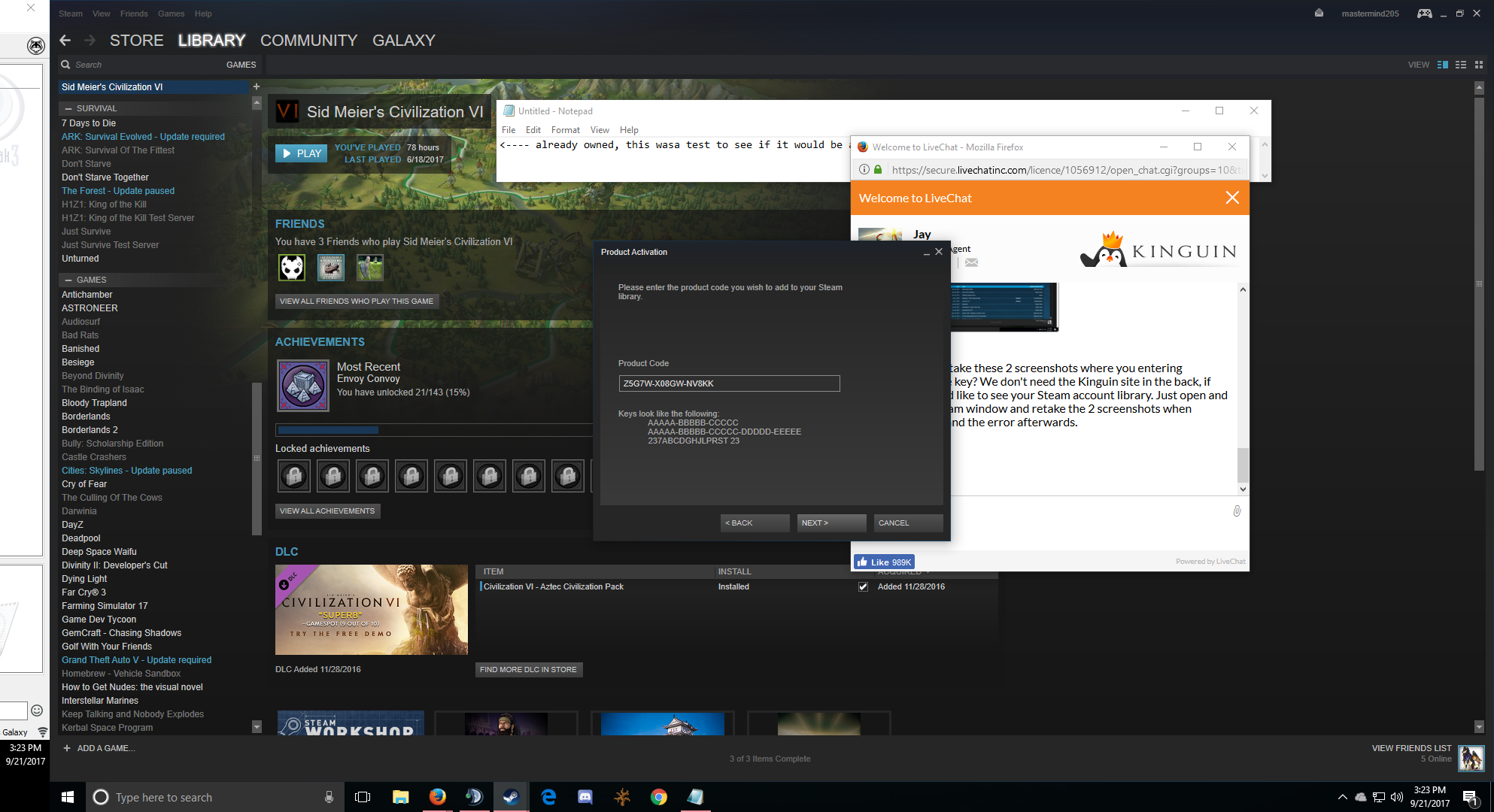The image size is (1494, 812).
Task: Switch library to detail view icon
Action: [x=1443, y=65]
